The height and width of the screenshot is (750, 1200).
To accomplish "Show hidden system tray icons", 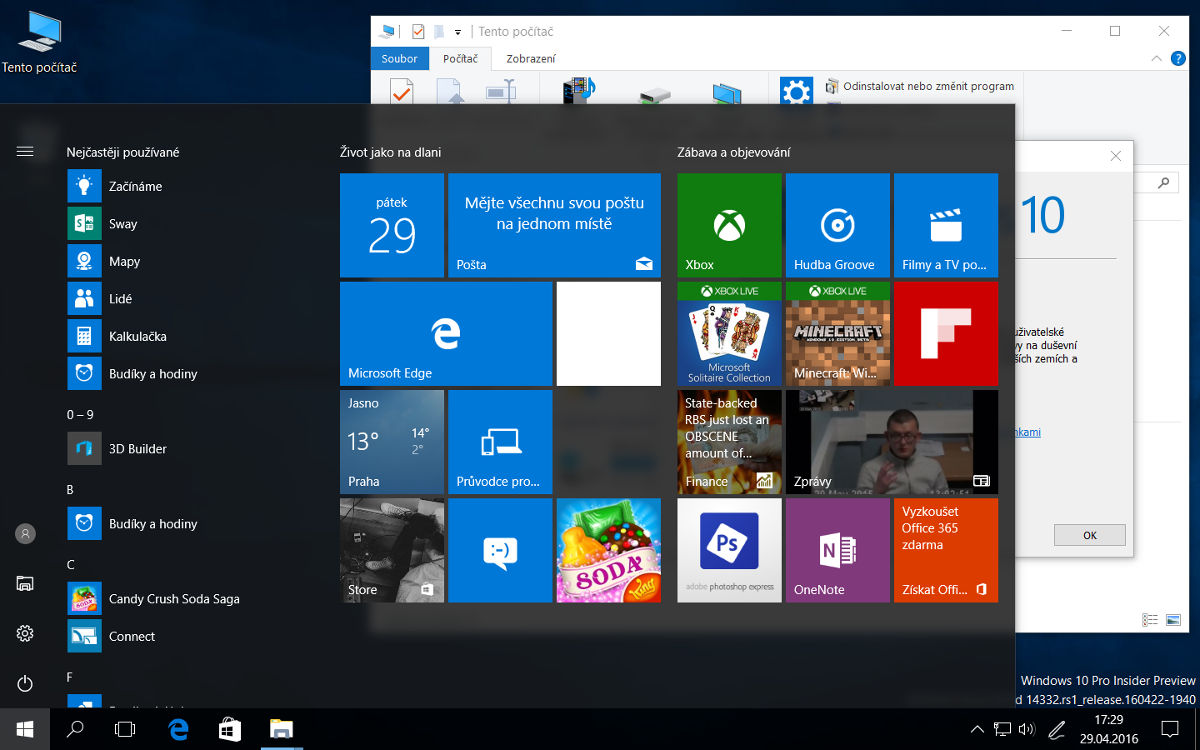I will (x=978, y=729).
